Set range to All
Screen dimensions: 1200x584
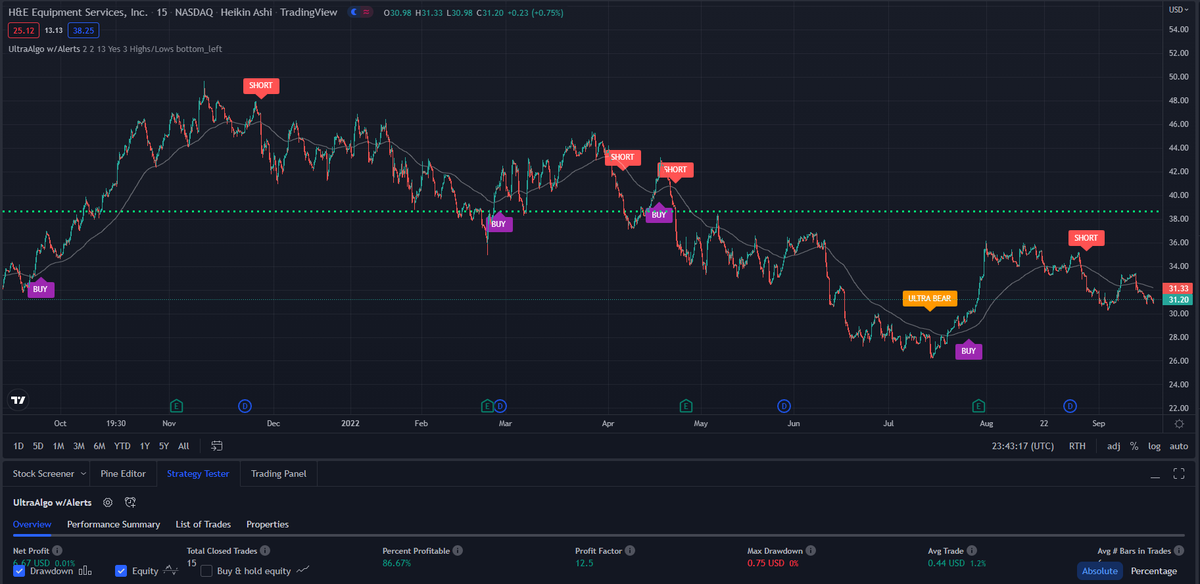[183, 446]
